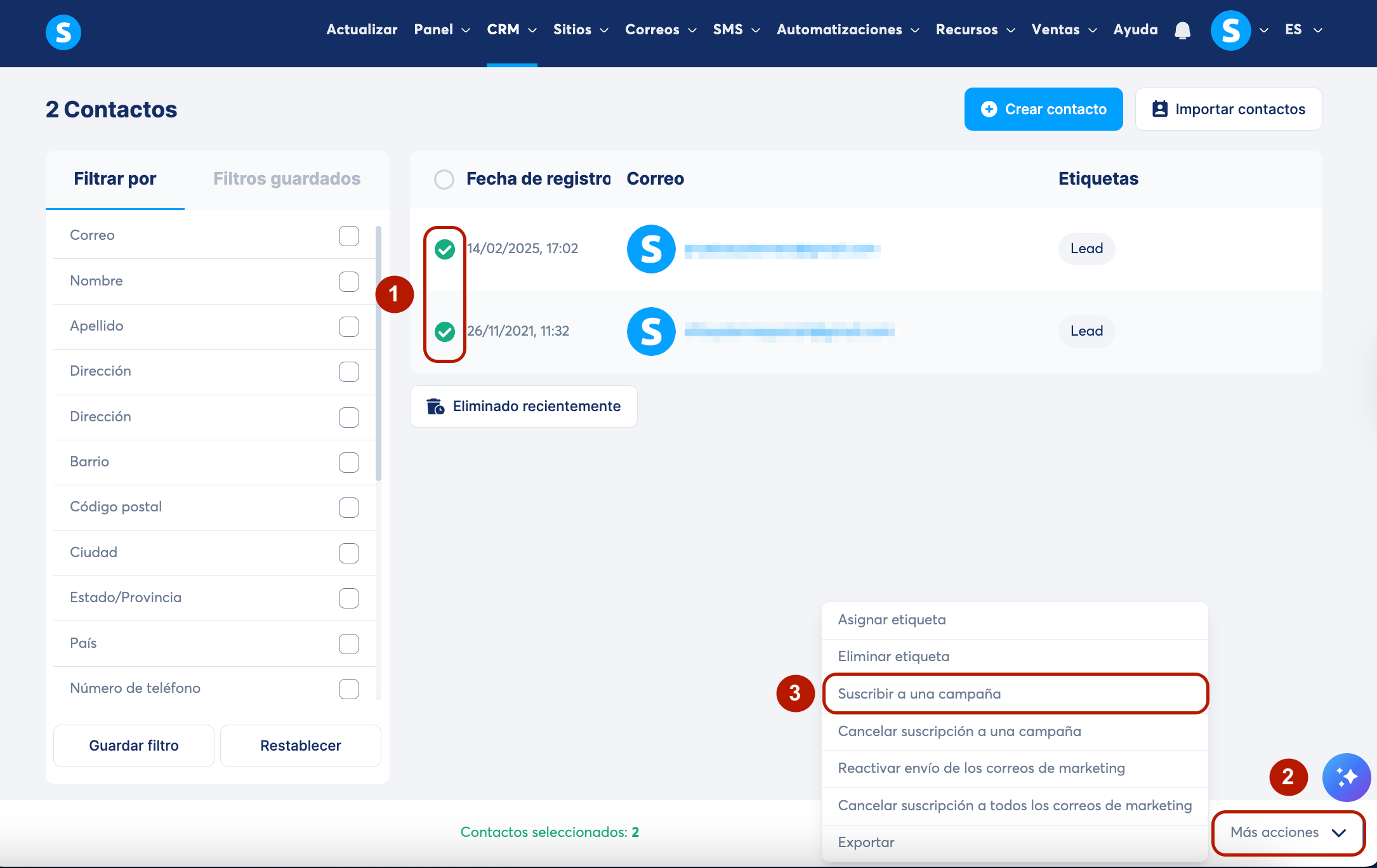Click the user profile avatar in navbar
Viewport: 1377px width, 868px height.
pos(1230,30)
